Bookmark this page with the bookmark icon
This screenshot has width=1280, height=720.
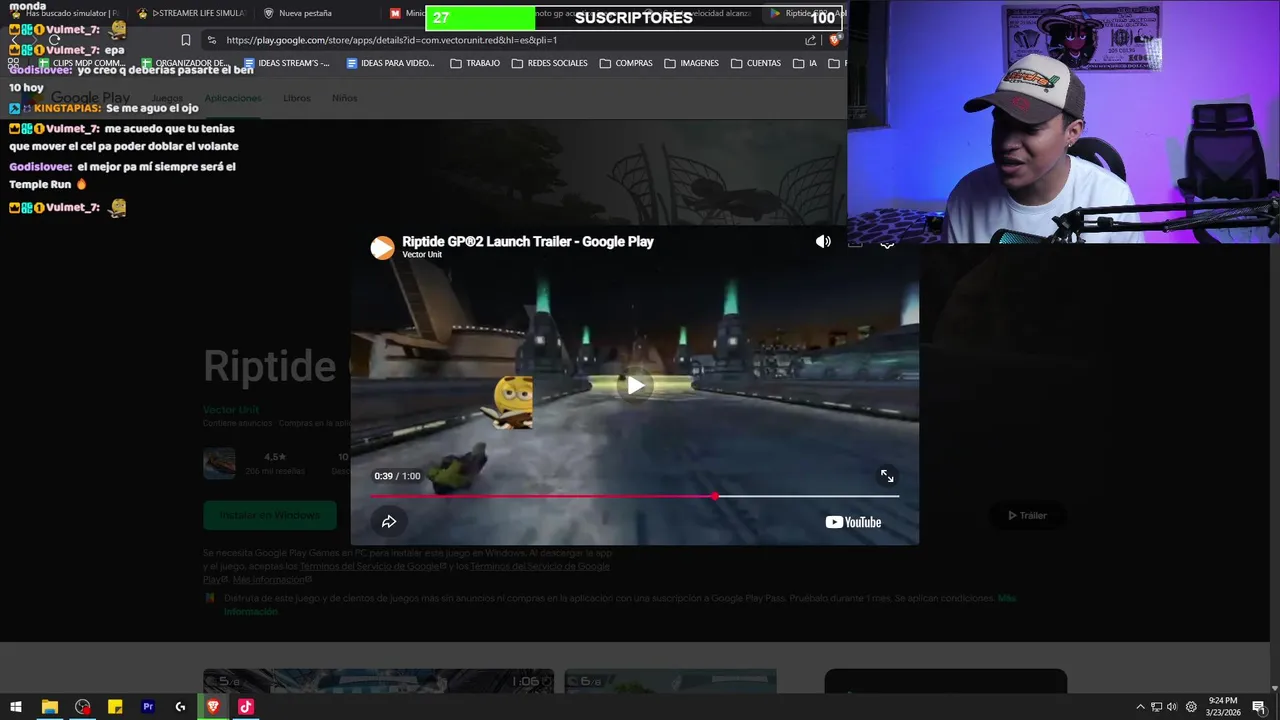click(185, 40)
